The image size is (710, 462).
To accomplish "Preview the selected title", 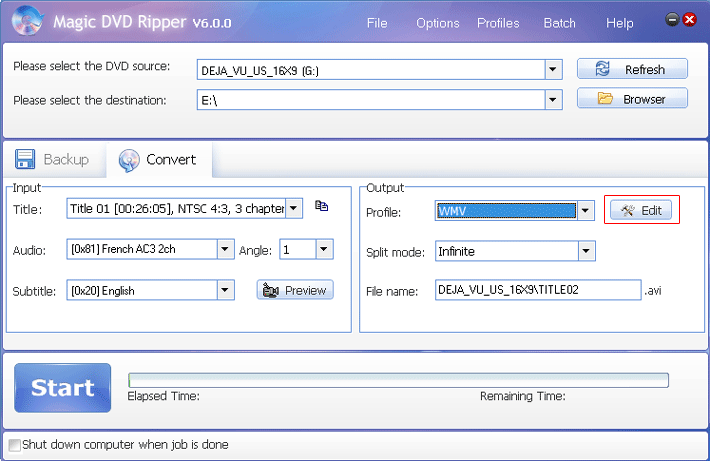I will pyautogui.click(x=295, y=290).
